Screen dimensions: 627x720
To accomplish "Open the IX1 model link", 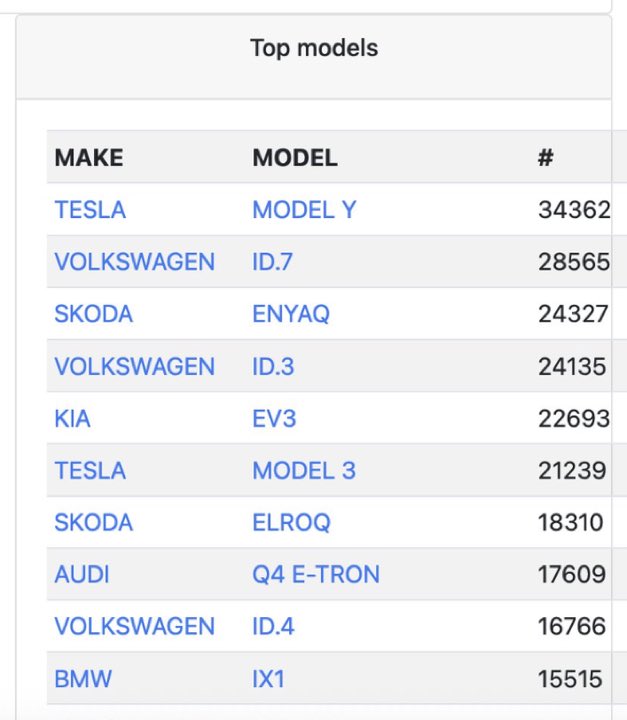I will coord(268,679).
